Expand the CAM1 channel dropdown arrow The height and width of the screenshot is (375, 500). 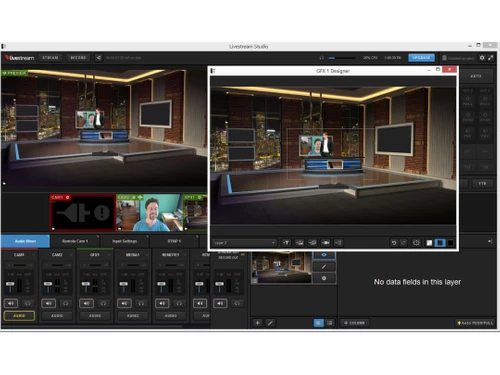pos(33,255)
